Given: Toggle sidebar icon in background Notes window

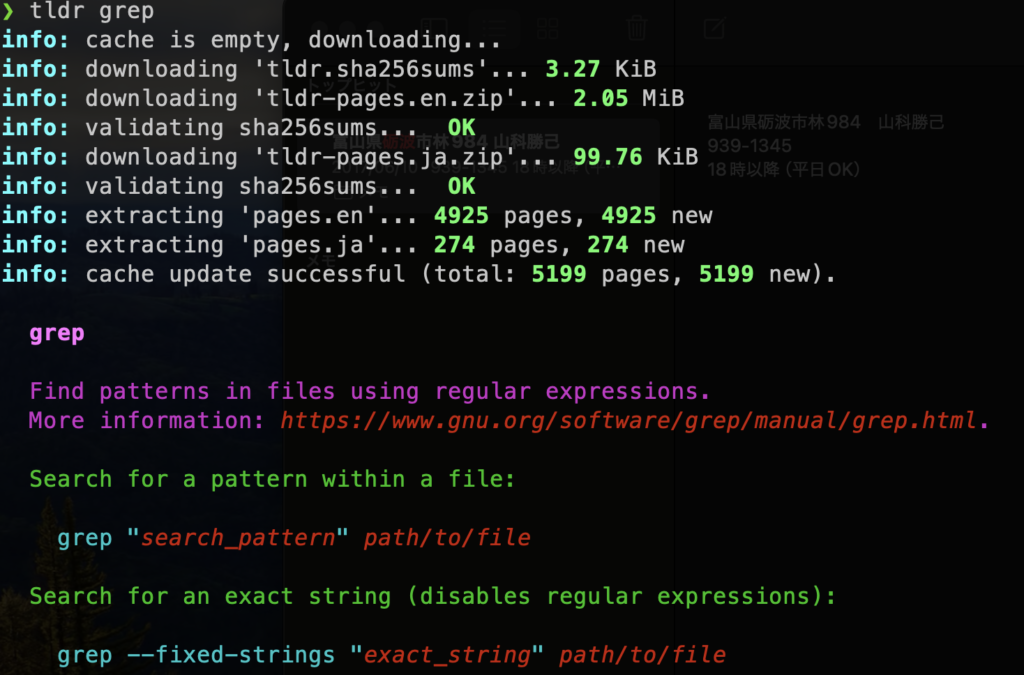Looking at the screenshot, I should pos(432,28).
